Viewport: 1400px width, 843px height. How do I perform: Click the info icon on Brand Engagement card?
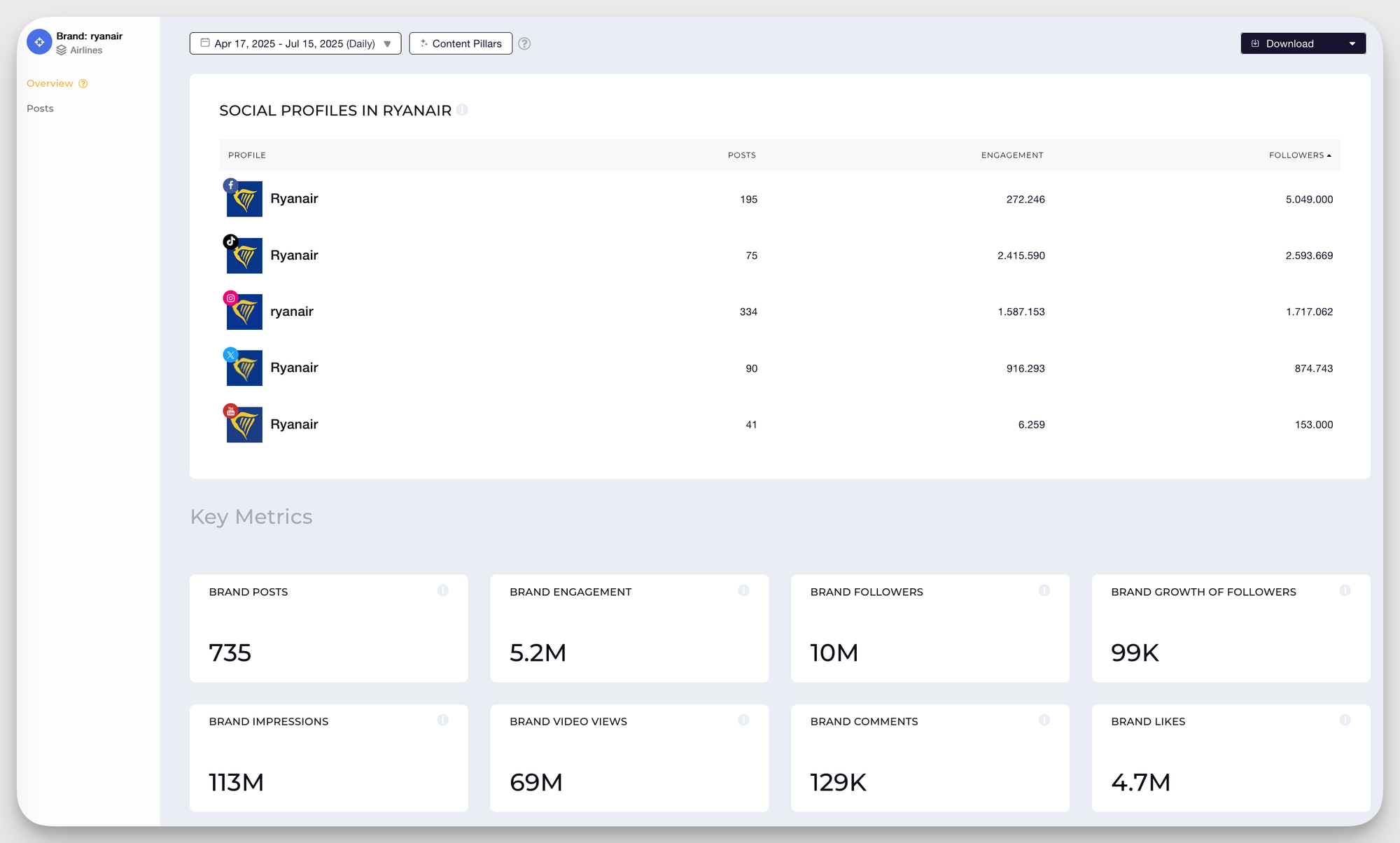pos(743,590)
